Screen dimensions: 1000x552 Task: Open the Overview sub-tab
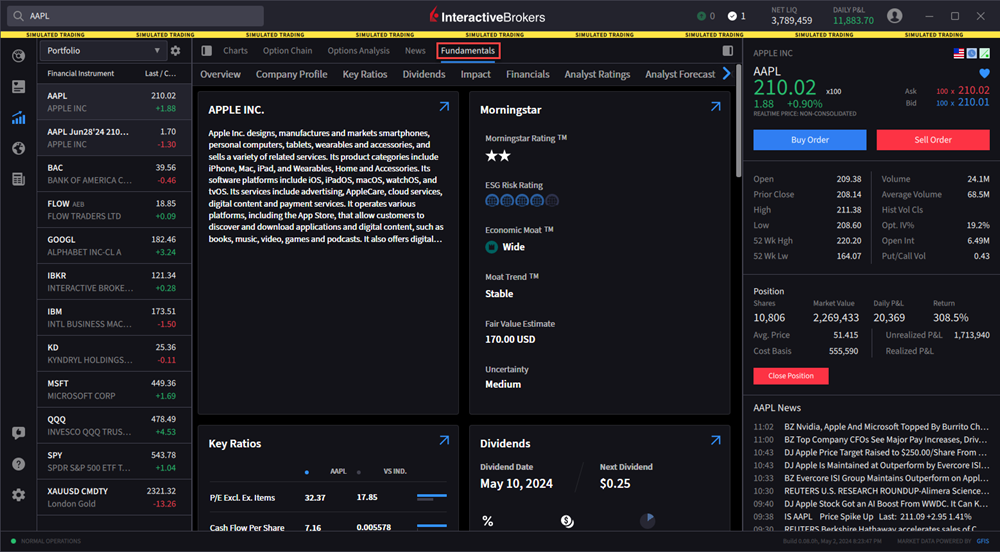221,75
